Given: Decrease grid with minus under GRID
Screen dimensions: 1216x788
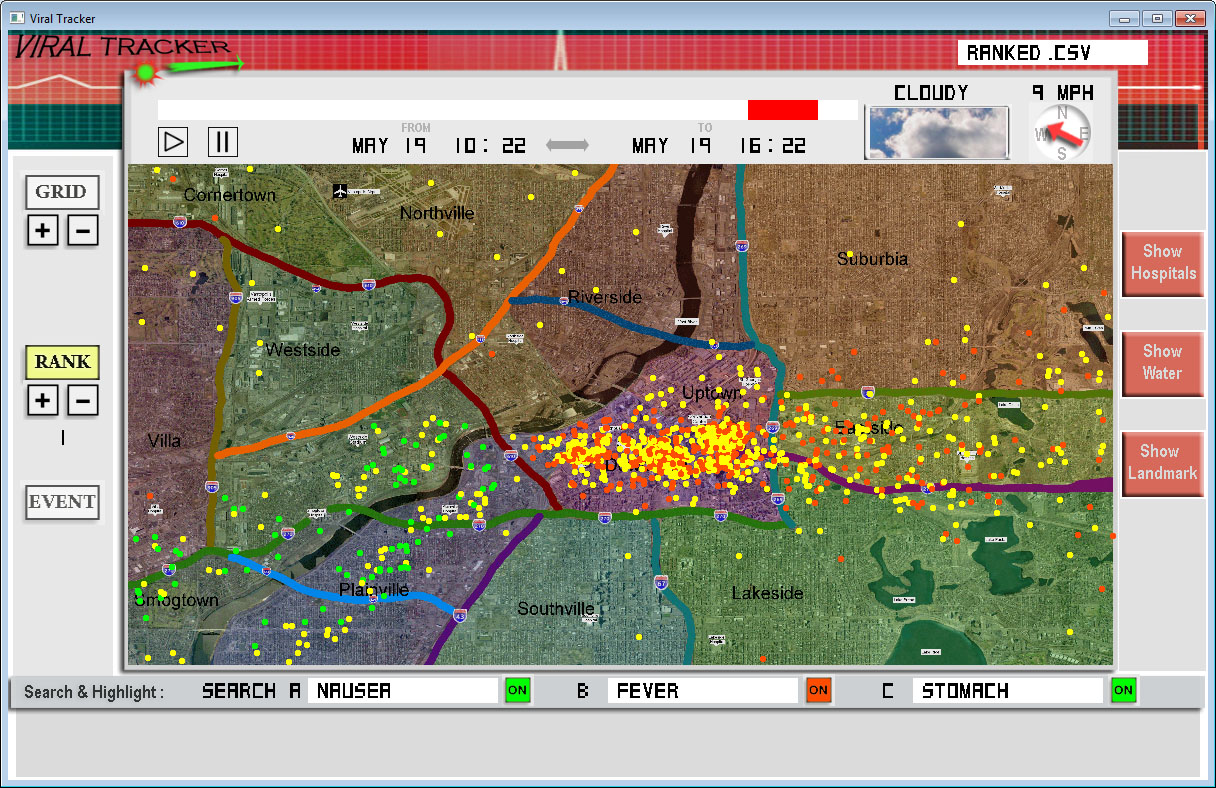Looking at the screenshot, I should pos(83,232).
